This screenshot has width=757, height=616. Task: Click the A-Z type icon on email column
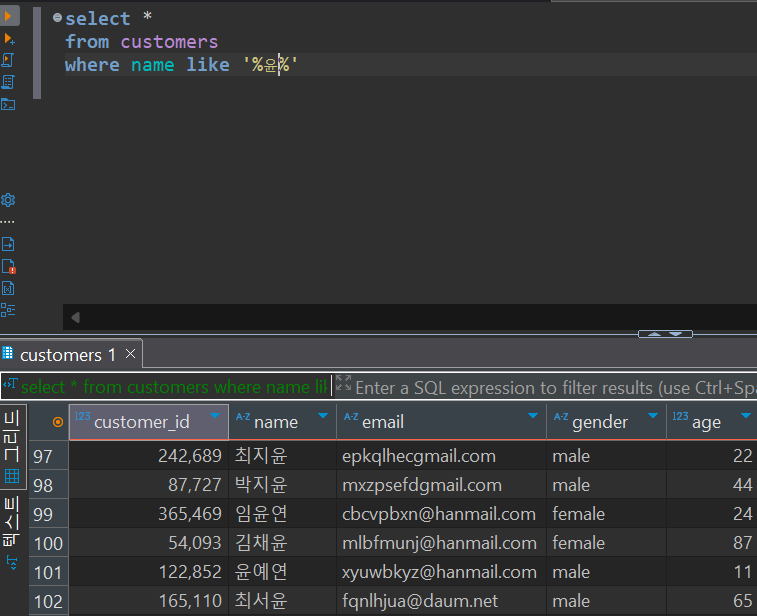point(351,416)
